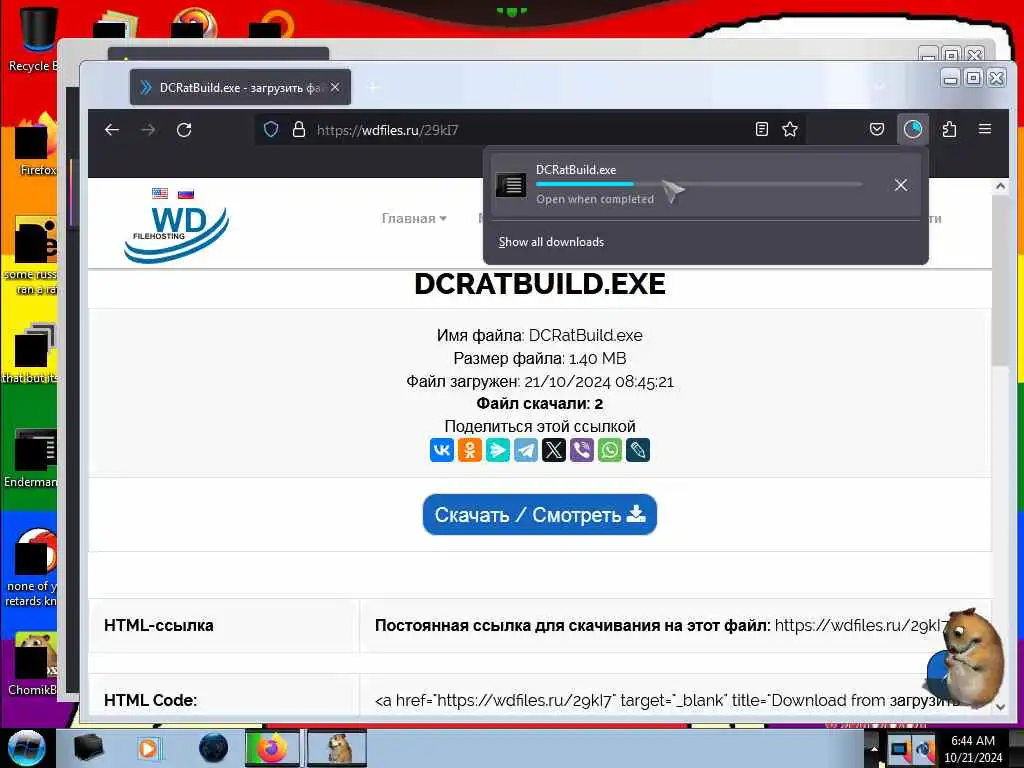Click the URL address field
The image size is (1024, 768).
point(529,129)
